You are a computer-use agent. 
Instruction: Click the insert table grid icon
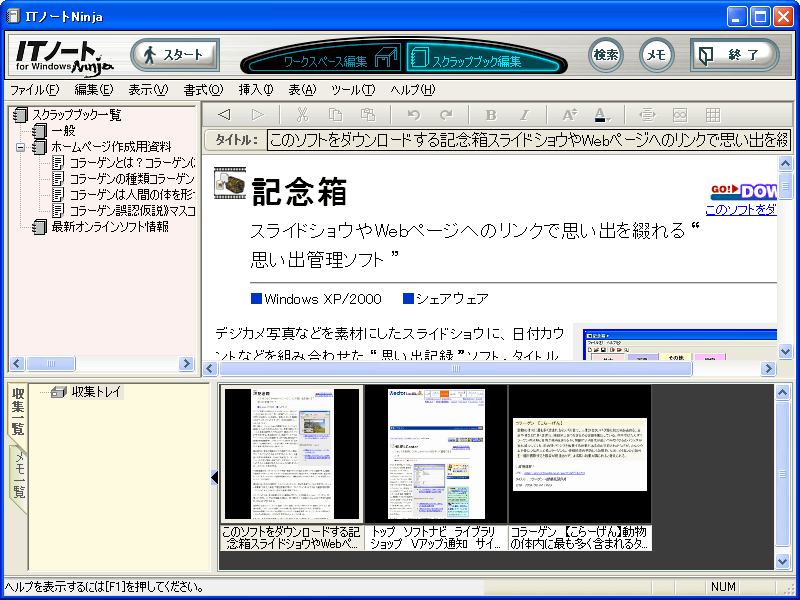pos(713,115)
